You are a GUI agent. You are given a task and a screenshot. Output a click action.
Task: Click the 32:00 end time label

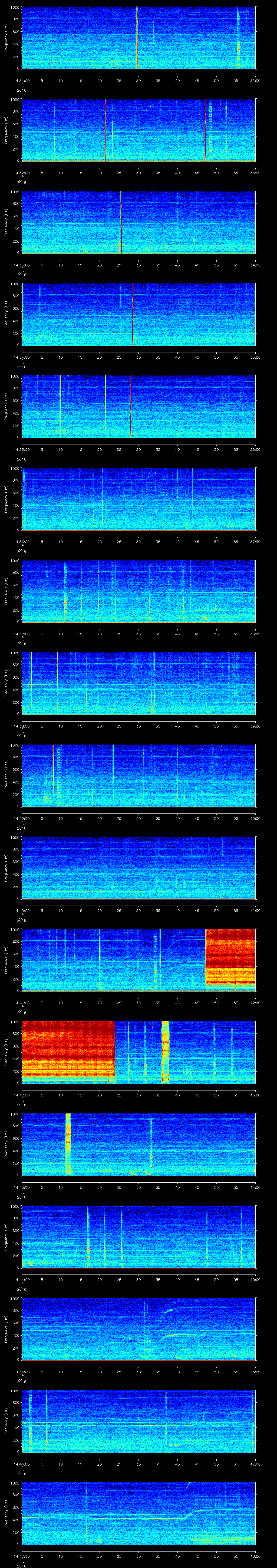pos(255,80)
